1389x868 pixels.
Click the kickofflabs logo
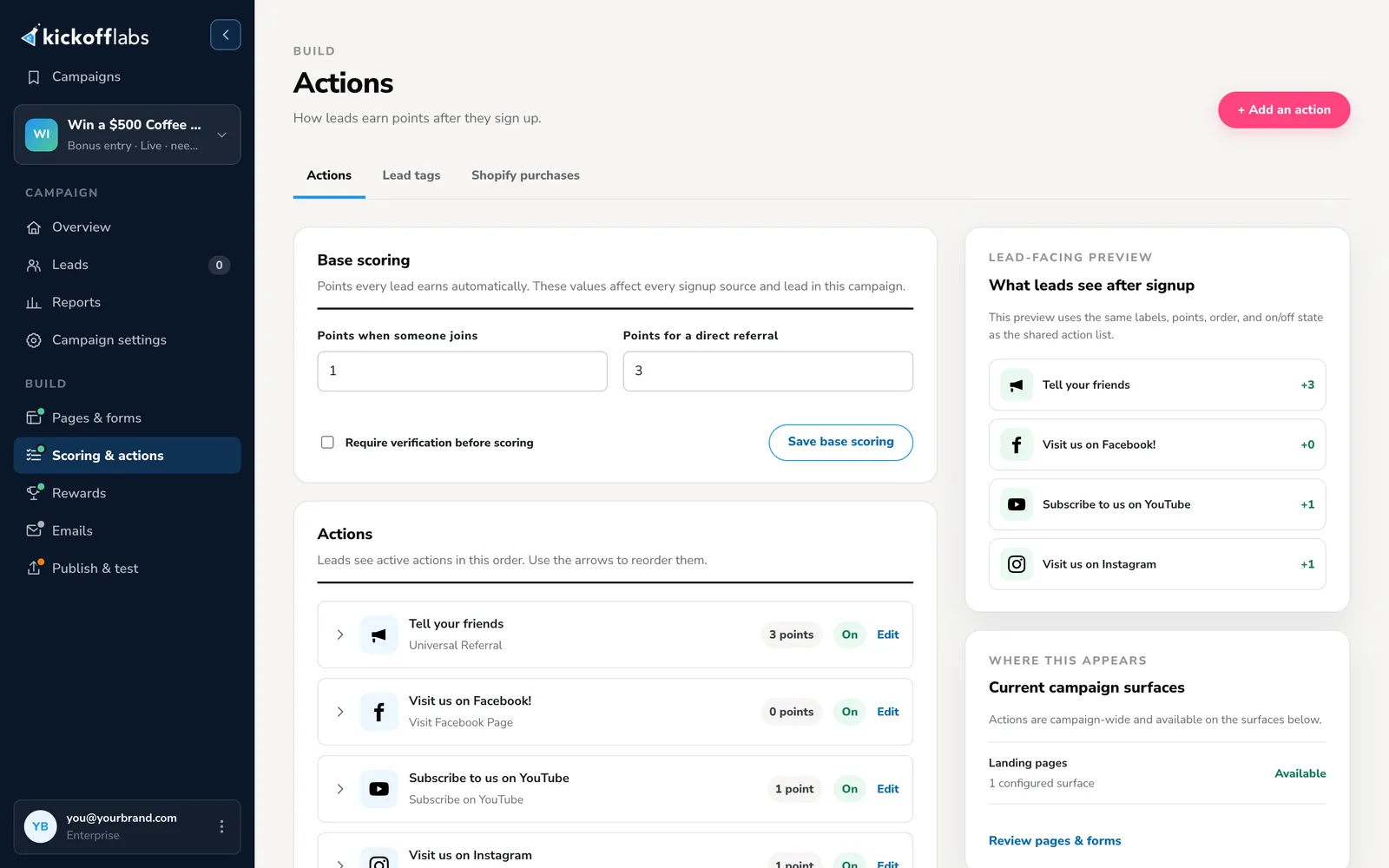85,36
